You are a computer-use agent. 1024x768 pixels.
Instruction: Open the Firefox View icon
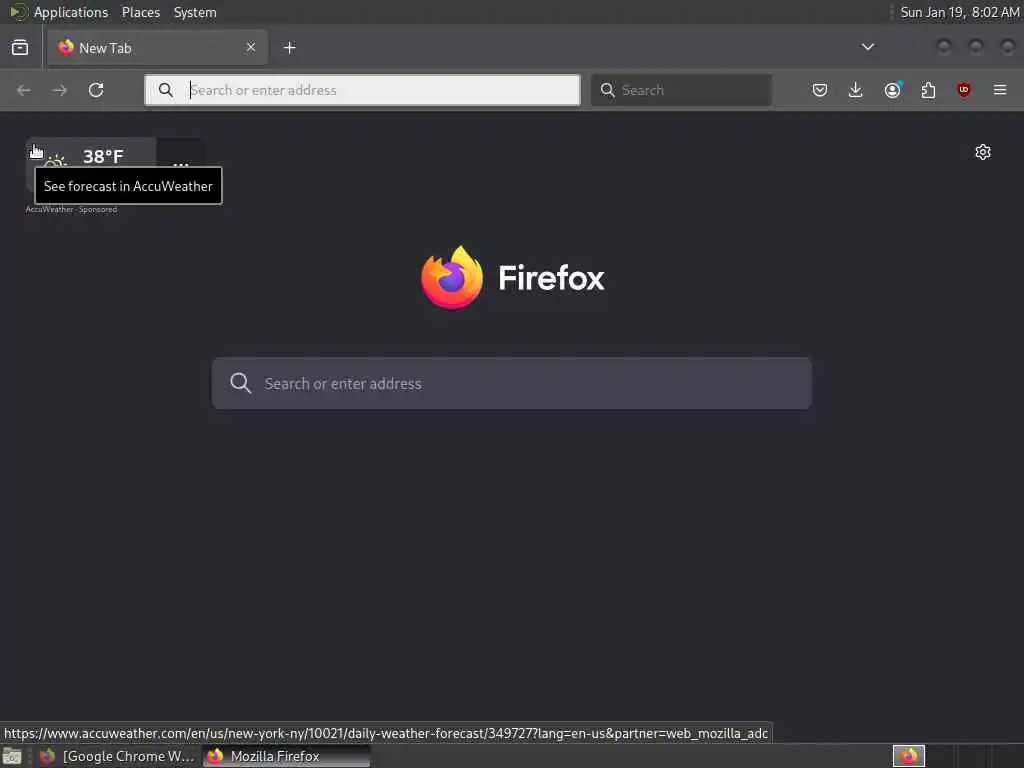pyautogui.click(x=20, y=48)
